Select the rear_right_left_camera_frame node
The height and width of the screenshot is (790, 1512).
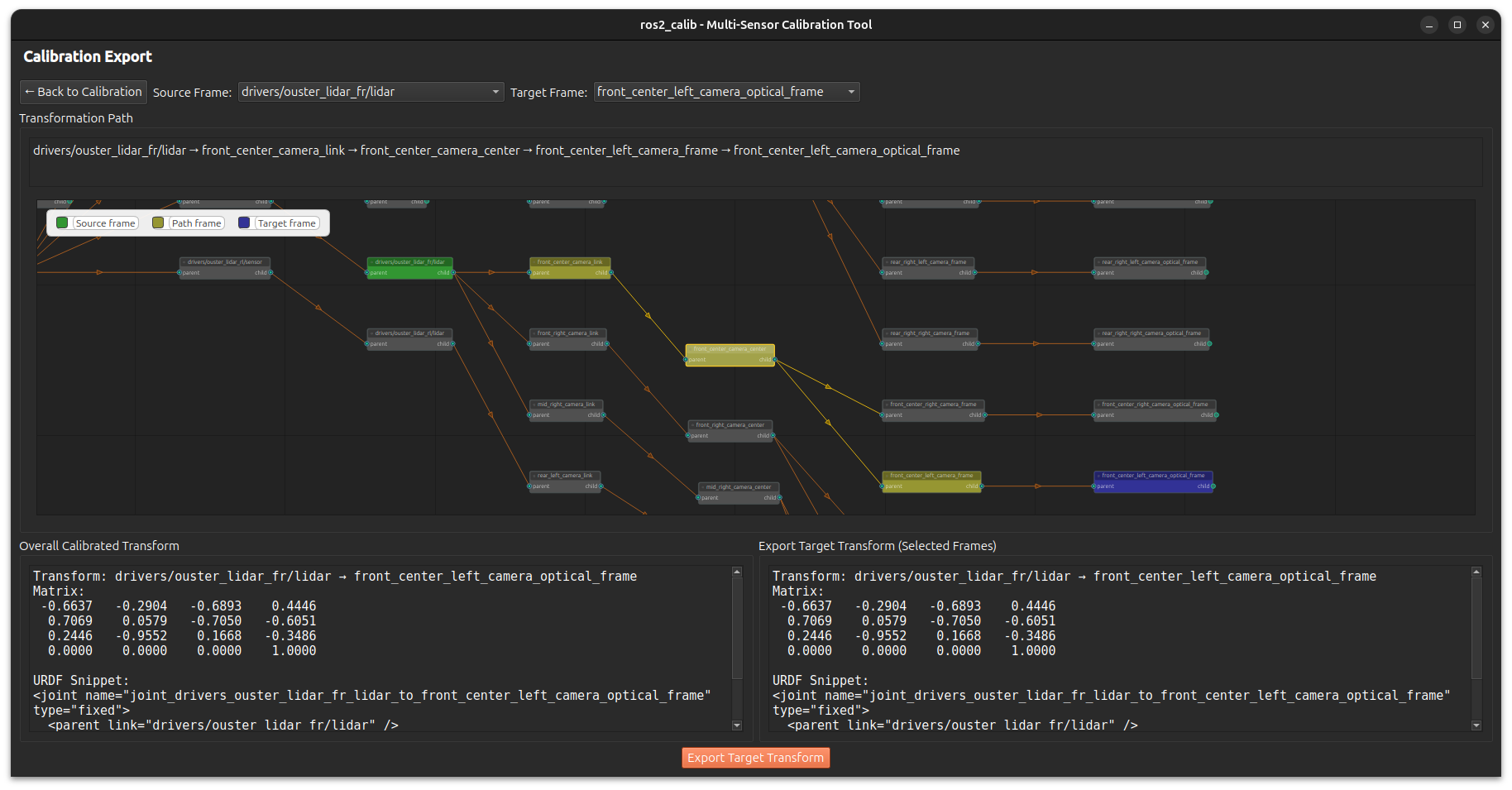pyautogui.click(x=929, y=267)
